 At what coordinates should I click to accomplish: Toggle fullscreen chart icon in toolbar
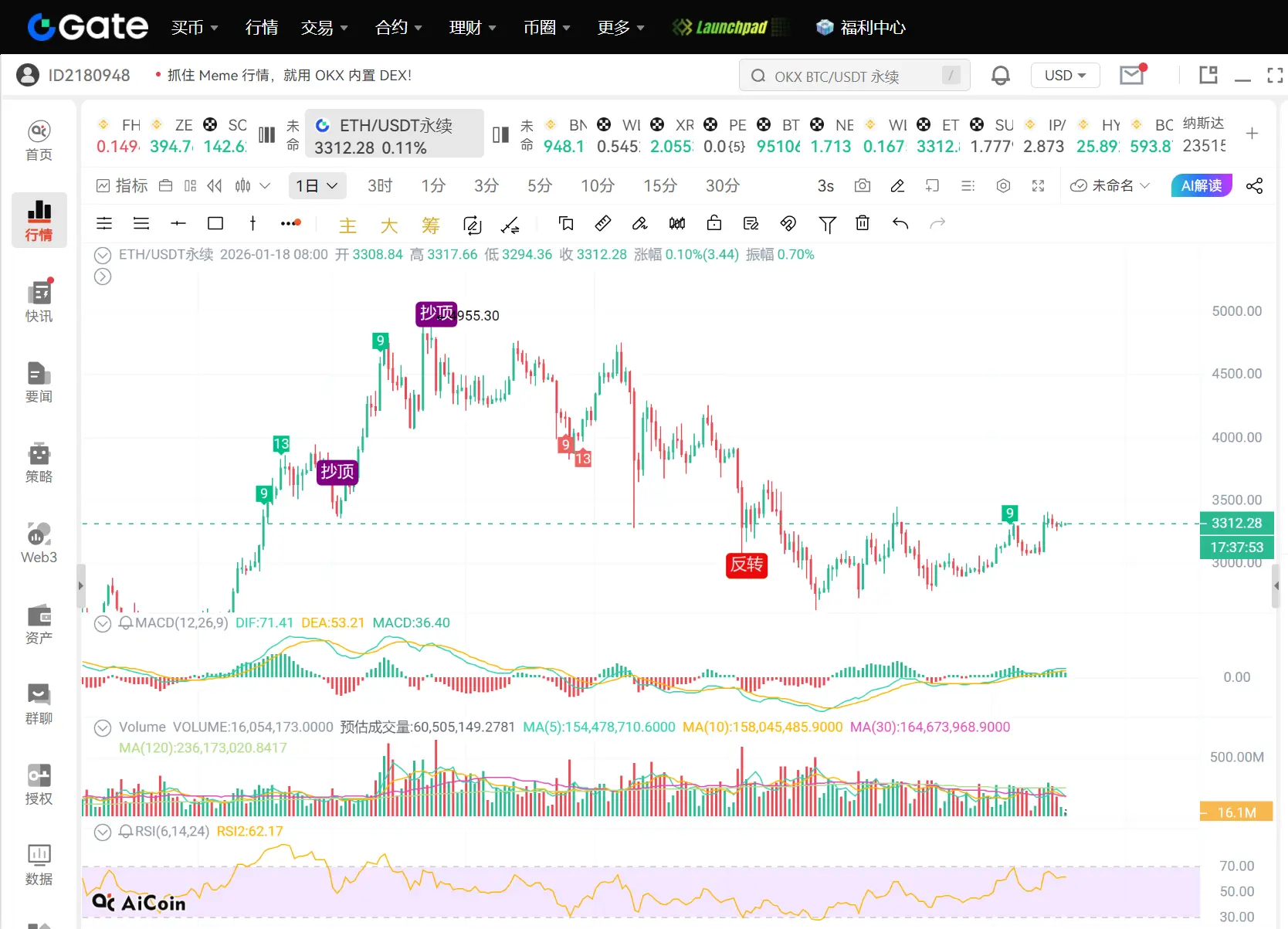(1038, 185)
